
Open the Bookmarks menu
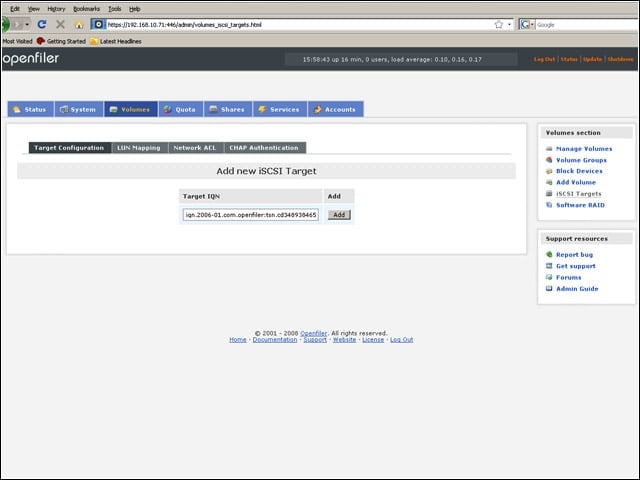point(87,9)
